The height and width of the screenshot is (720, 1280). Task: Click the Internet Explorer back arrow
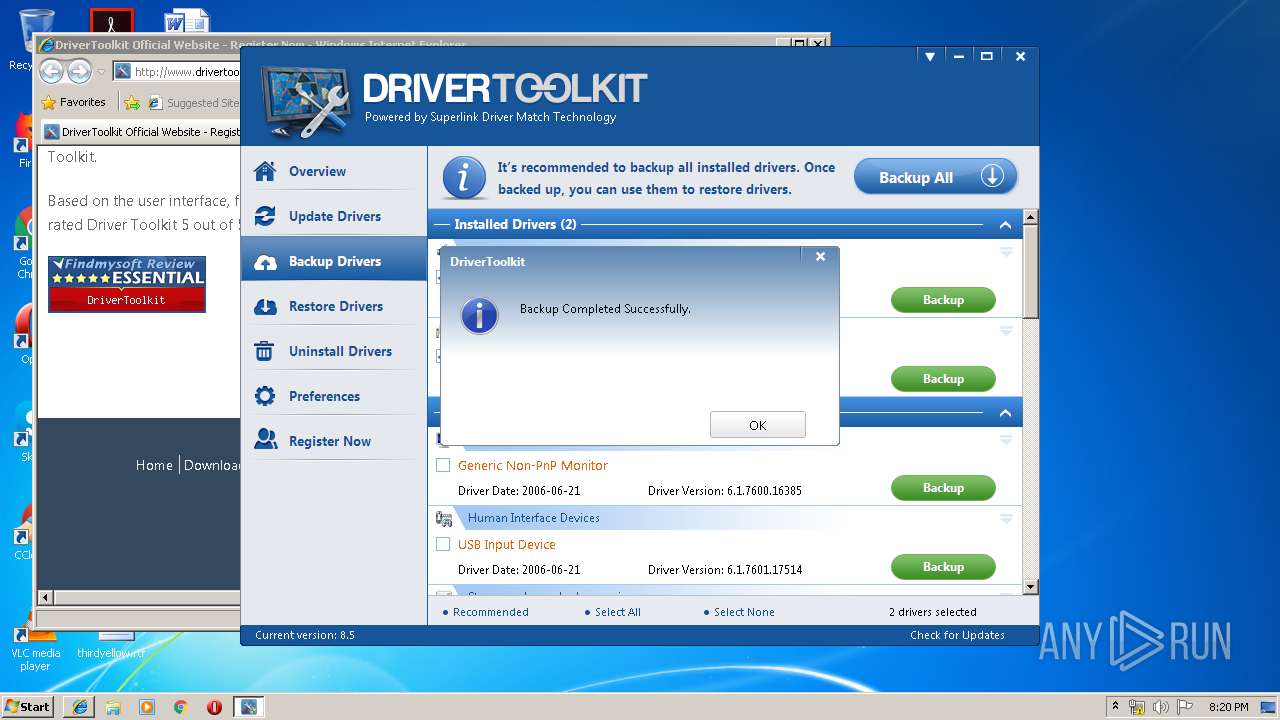point(52,71)
